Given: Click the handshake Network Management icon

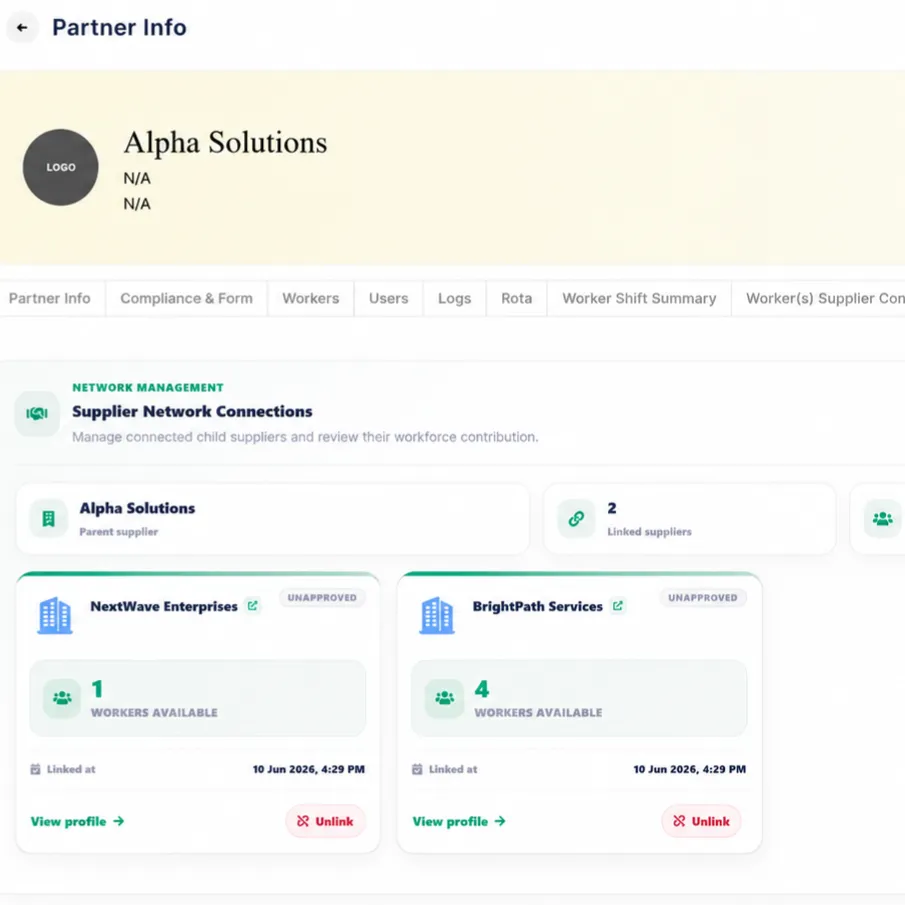Looking at the screenshot, I should coord(37,413).
